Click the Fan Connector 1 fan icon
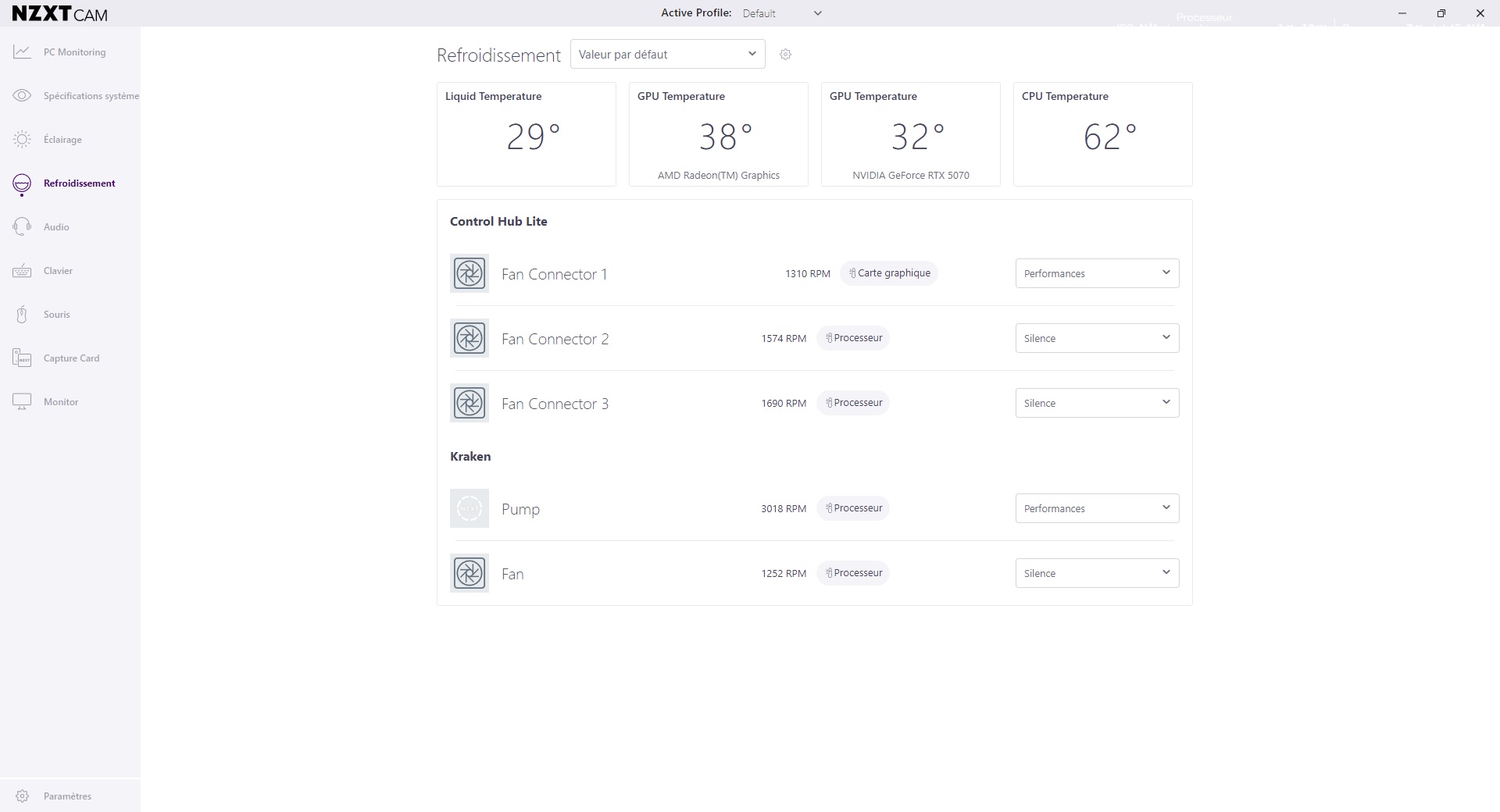1500x812 pixels. tap(470, 273)
